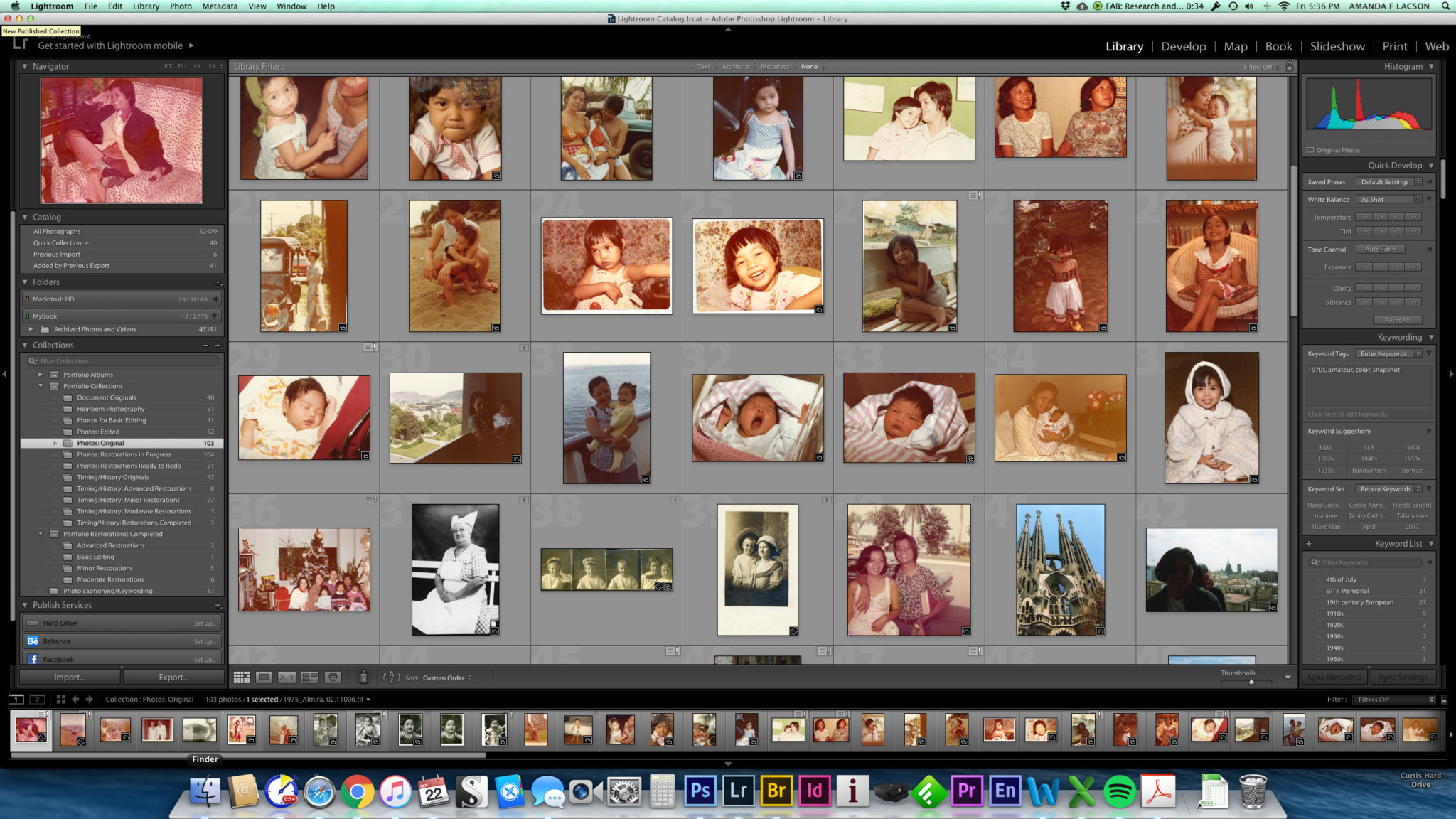The height and width of the screenshot is (819, 1456).
Task: Adjust the Thumbnails size slider
Action: tap(1251, 682)
